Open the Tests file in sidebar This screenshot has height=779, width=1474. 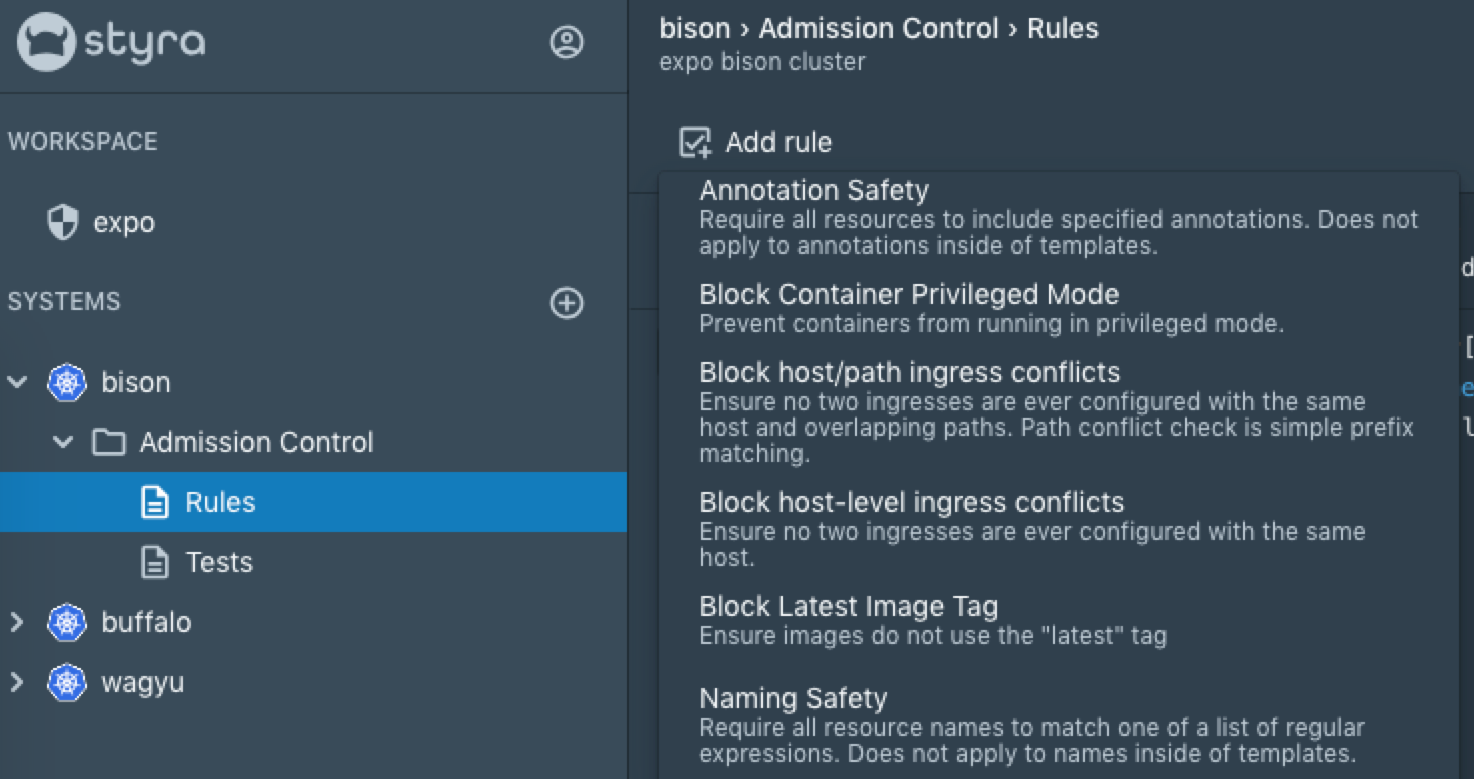click(x=219, y=562)
